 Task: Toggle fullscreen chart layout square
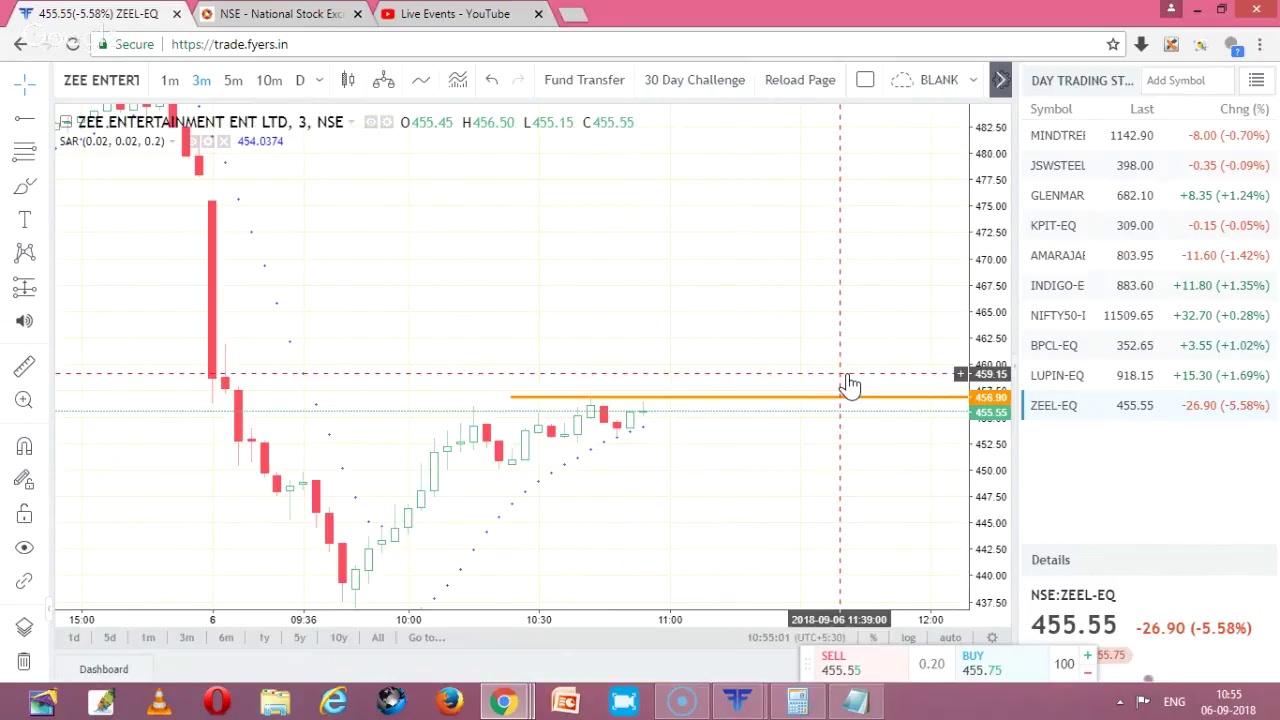point(865,80)
